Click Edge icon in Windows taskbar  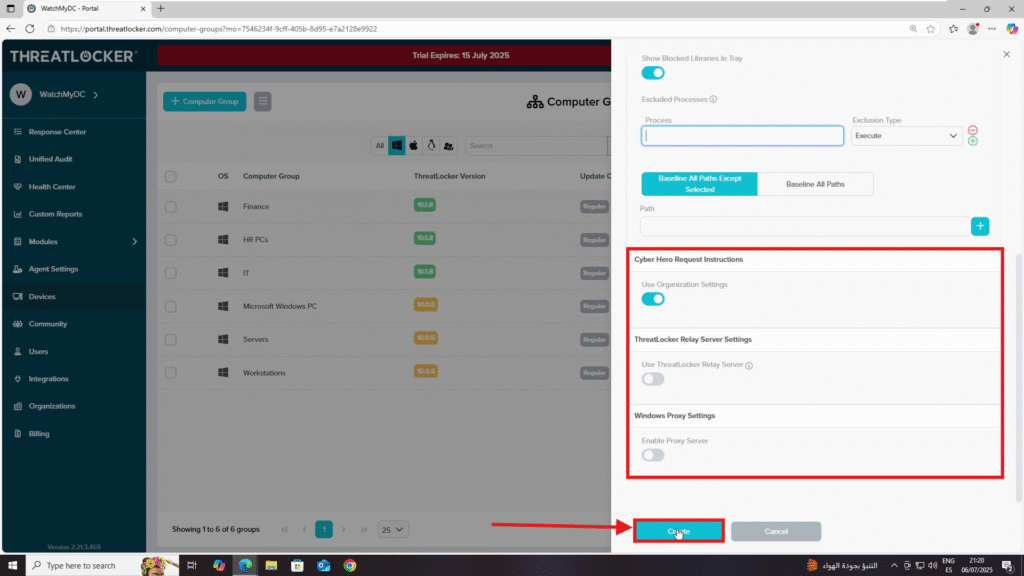click(245, 566)
